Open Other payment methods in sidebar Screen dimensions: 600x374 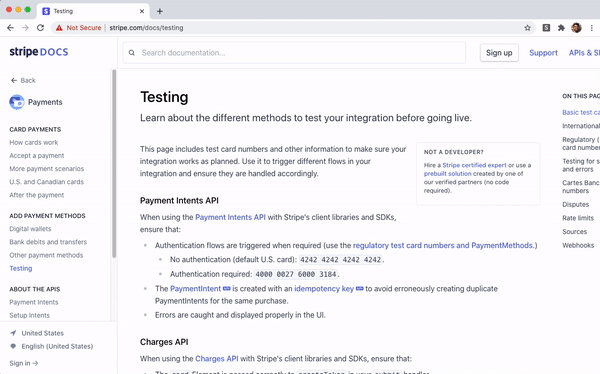point(46,255)
